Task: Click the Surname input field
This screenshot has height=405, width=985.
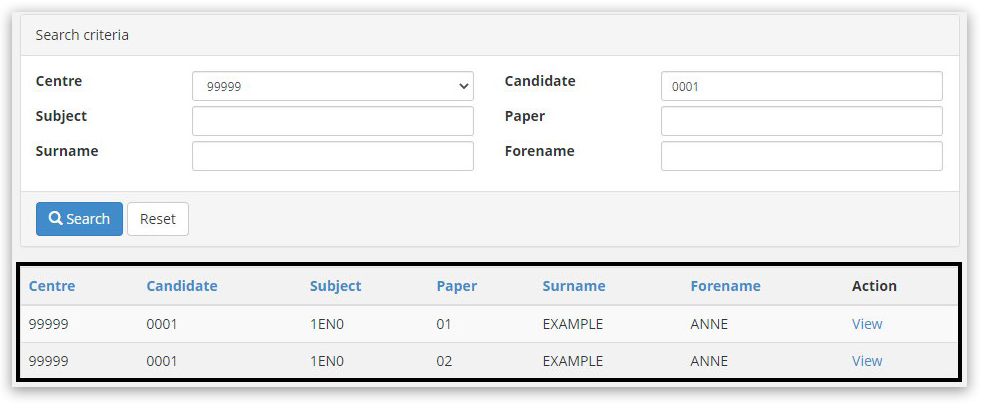Action: tap(332, 157)
